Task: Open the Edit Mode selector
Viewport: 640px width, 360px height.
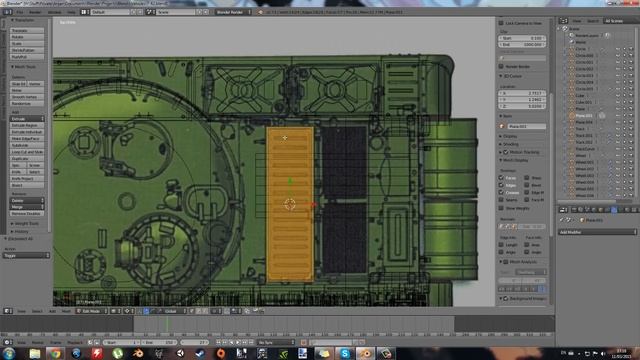Action: pos(91,311)
